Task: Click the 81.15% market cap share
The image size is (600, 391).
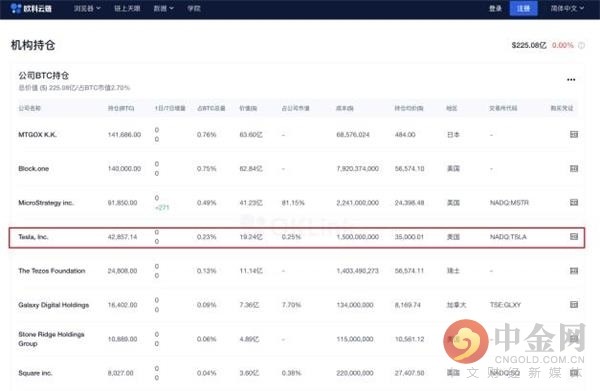Action: (293, 203)
